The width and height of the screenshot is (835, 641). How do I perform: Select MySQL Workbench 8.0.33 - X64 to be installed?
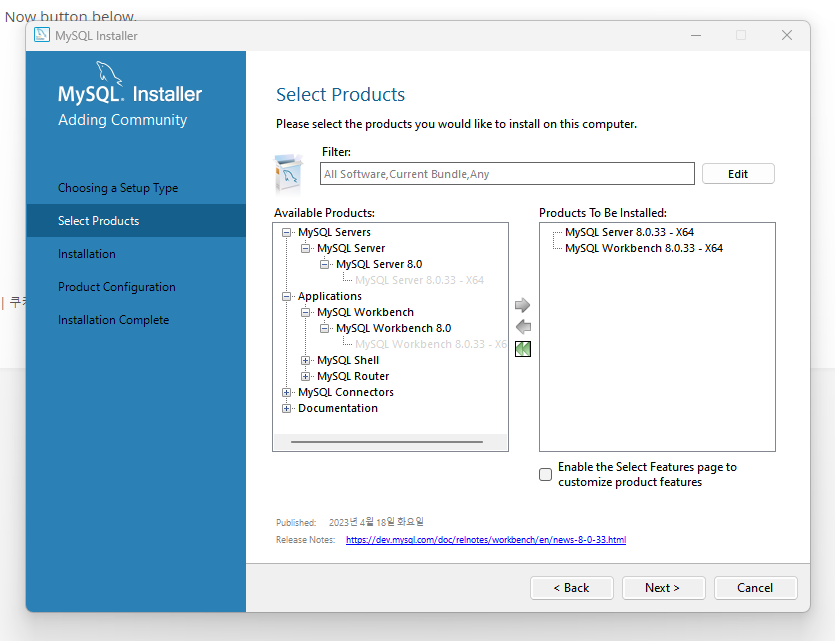coord(643,248)
